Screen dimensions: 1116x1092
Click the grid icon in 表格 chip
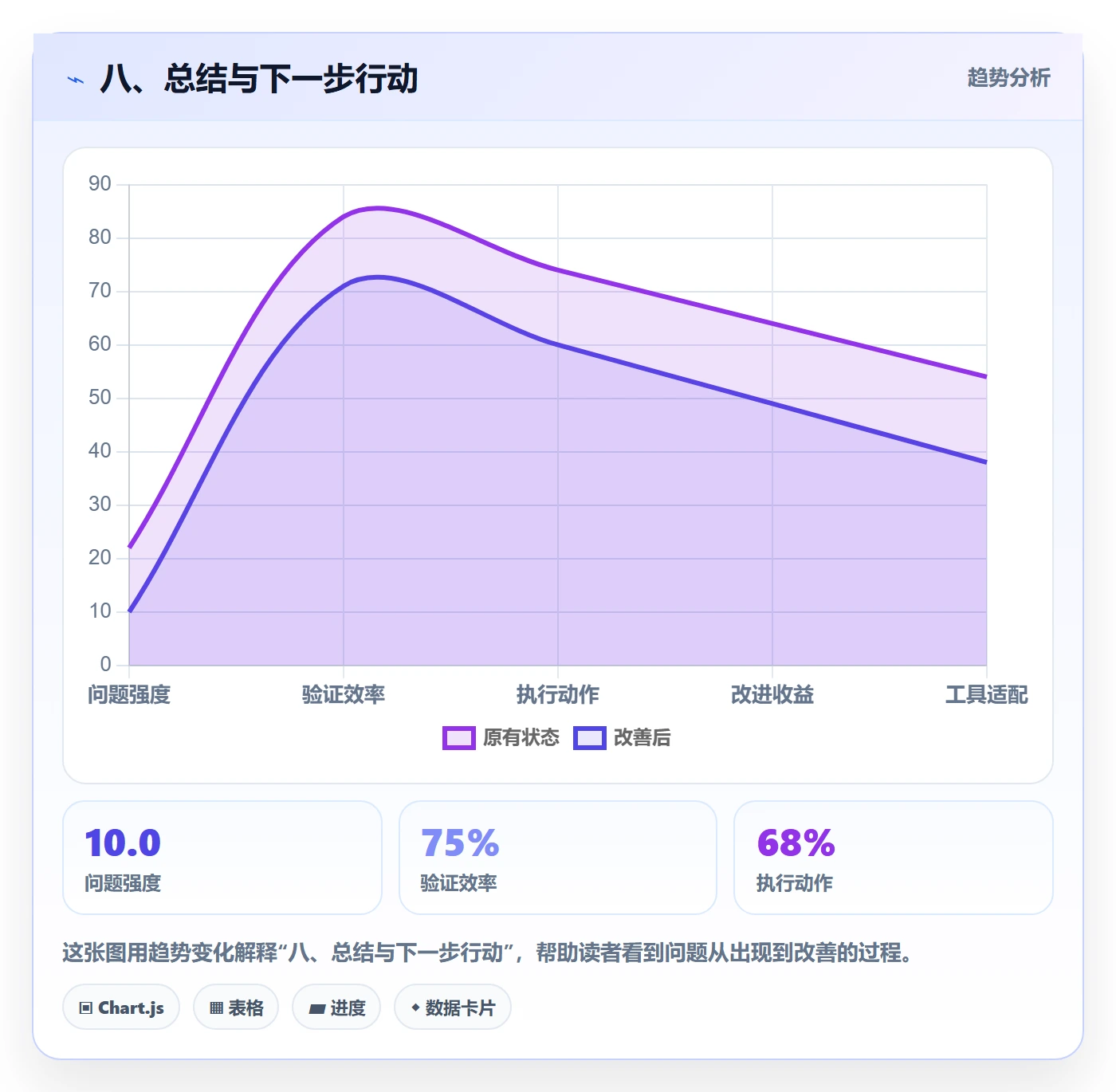click(x=216, y=1008)
